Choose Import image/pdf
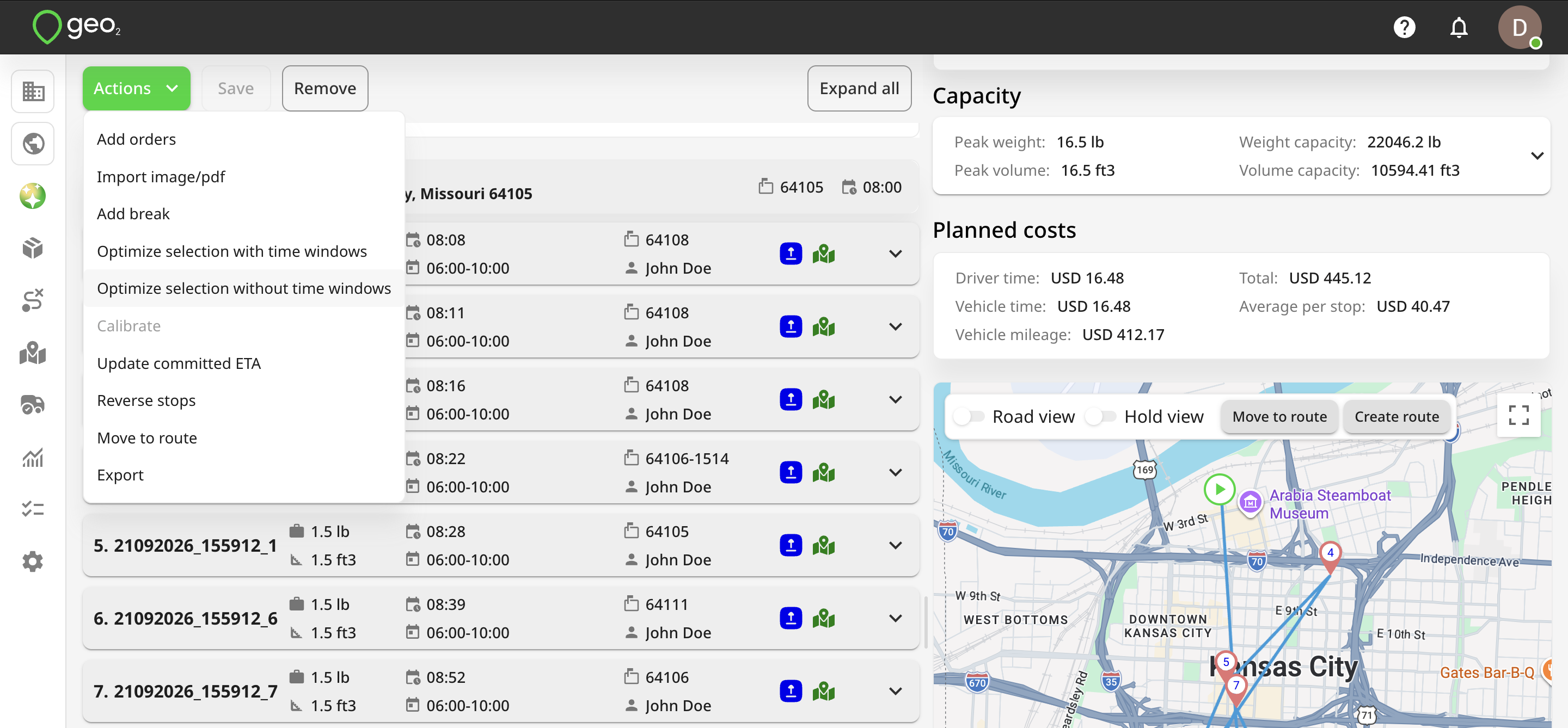This screenshot has width=1568, height=728. click(x=243, y=177)
